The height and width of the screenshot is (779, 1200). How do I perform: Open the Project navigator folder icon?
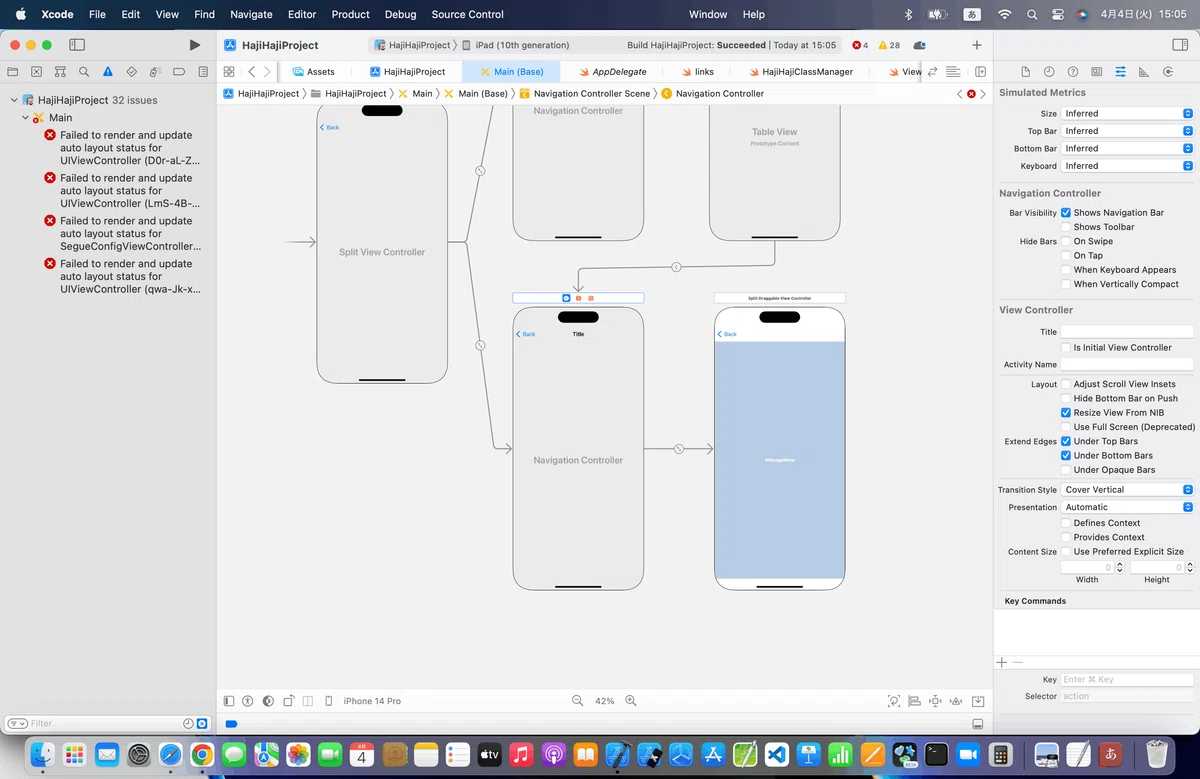(x=13, y=72)
